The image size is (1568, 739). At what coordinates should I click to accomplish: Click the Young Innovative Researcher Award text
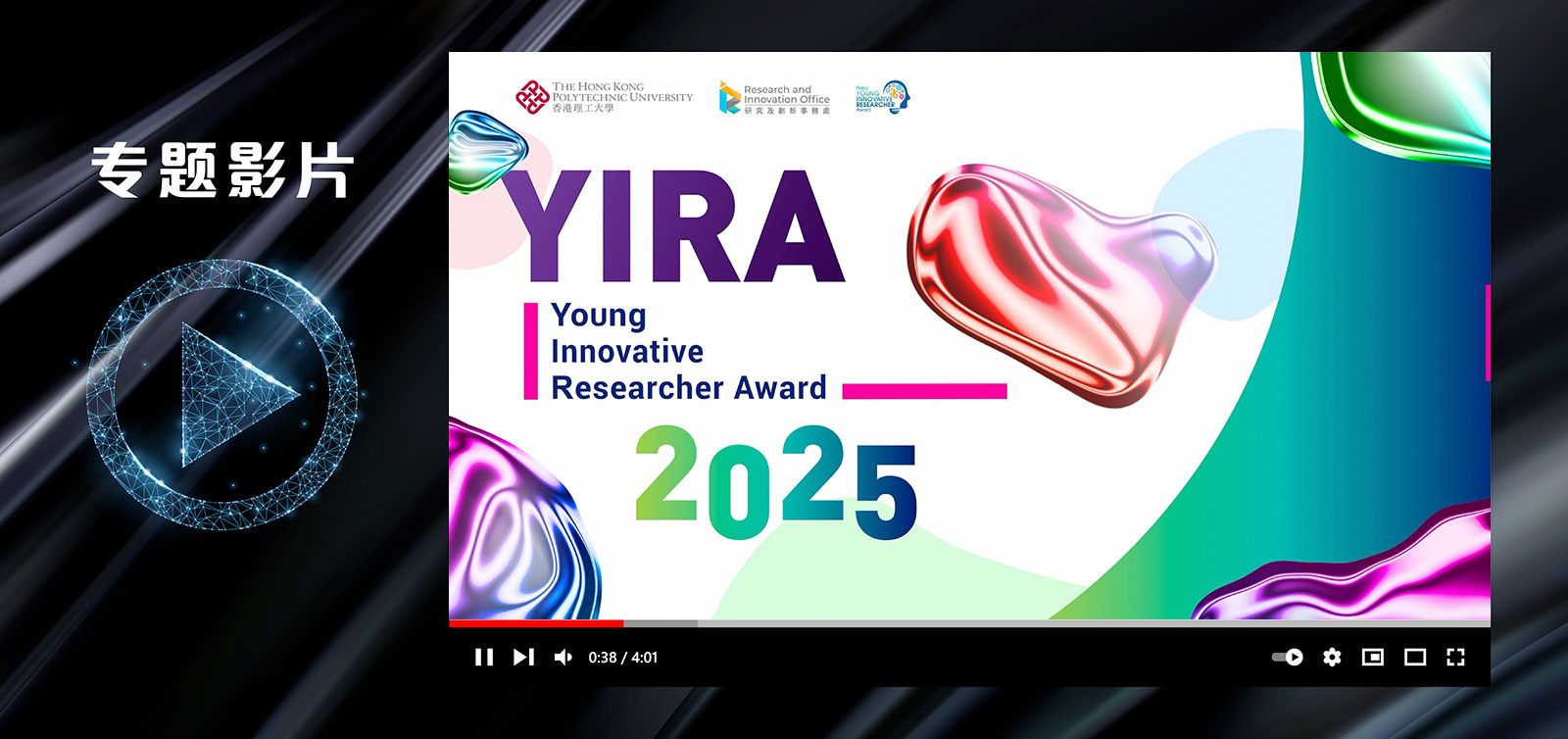click(688, 352)
